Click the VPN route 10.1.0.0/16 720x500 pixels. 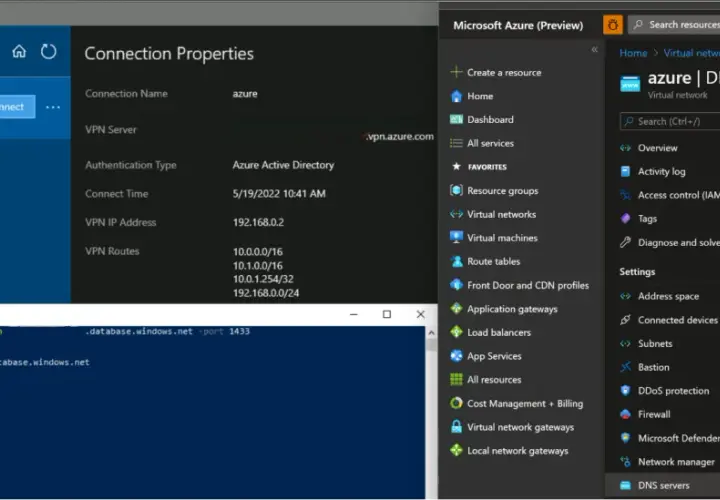[x=258, y=265]
